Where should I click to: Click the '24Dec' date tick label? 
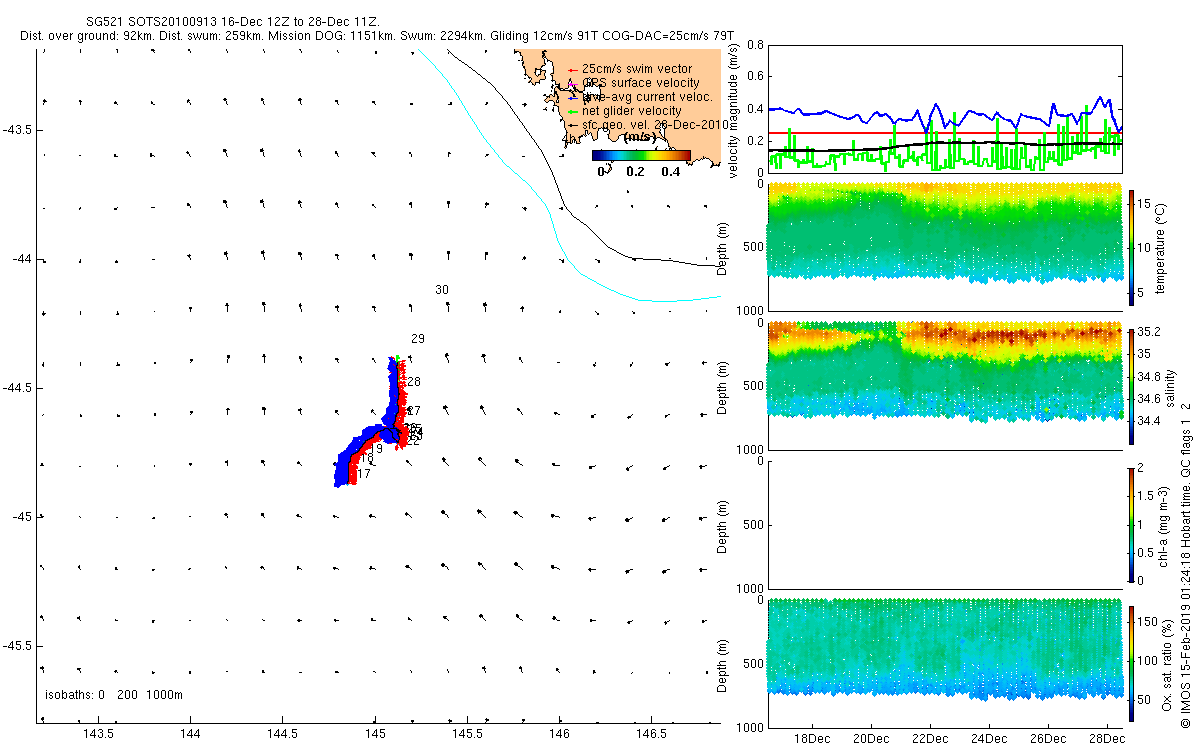tap(988, 739)
